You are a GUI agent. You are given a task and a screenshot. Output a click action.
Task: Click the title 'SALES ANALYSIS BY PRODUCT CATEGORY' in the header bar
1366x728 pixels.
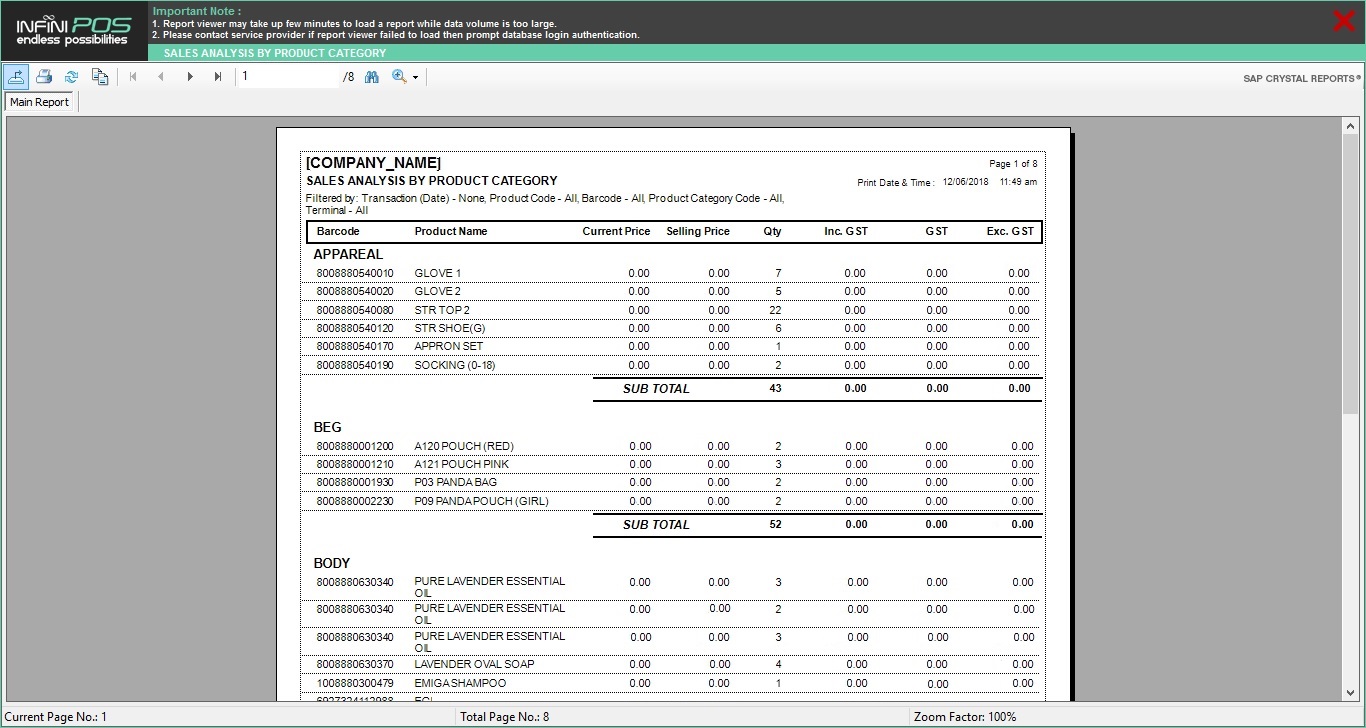coord(275,53)
